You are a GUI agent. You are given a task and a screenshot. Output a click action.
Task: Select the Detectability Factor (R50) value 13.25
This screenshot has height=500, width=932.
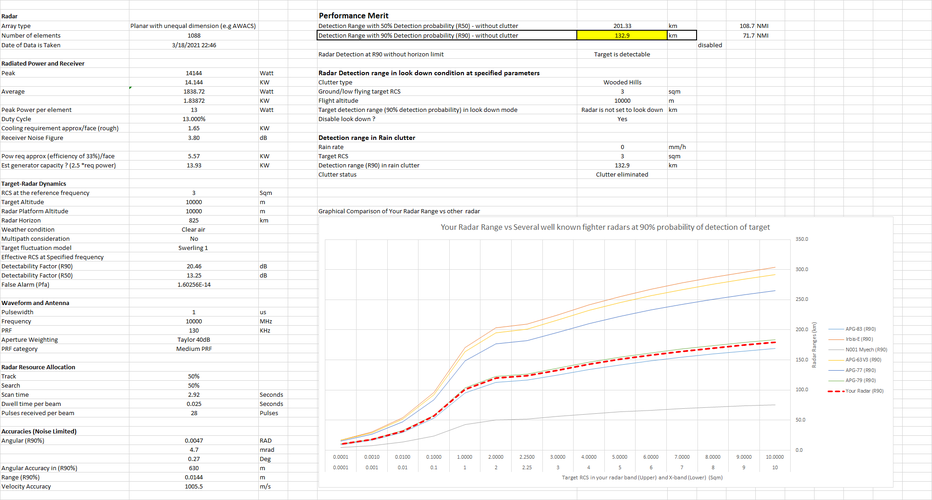[194, 276]
